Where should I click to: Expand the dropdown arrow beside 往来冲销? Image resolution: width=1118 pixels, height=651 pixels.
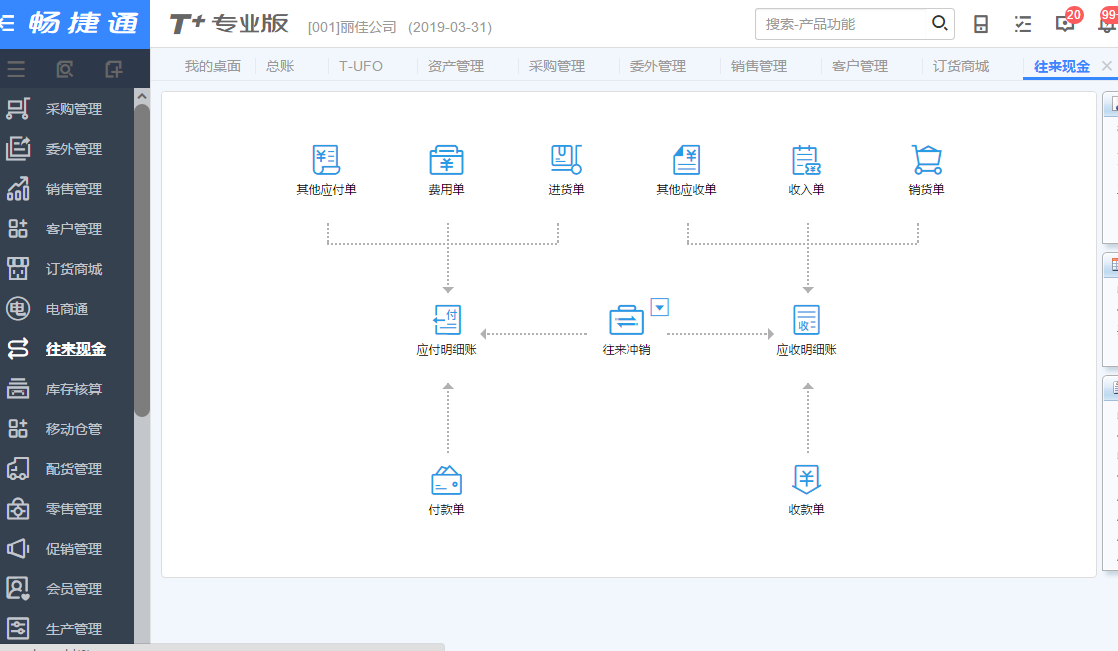coord(660,307)
